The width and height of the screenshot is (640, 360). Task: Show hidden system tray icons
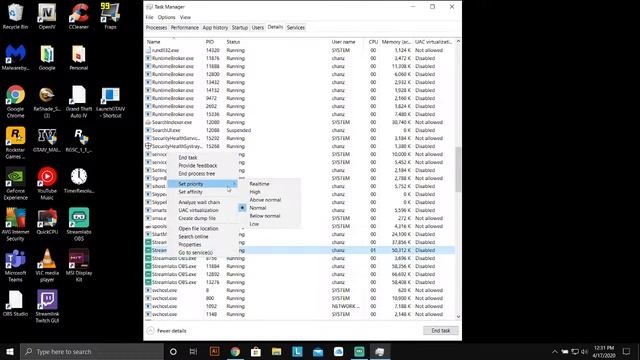click(x=554, y=351)
